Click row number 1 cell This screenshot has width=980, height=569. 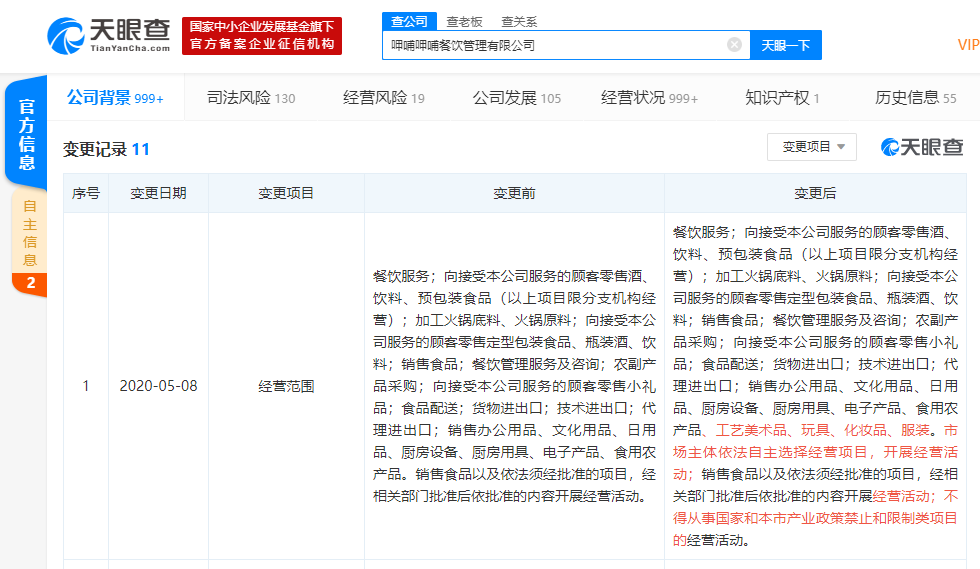click(x=86, y=386)
